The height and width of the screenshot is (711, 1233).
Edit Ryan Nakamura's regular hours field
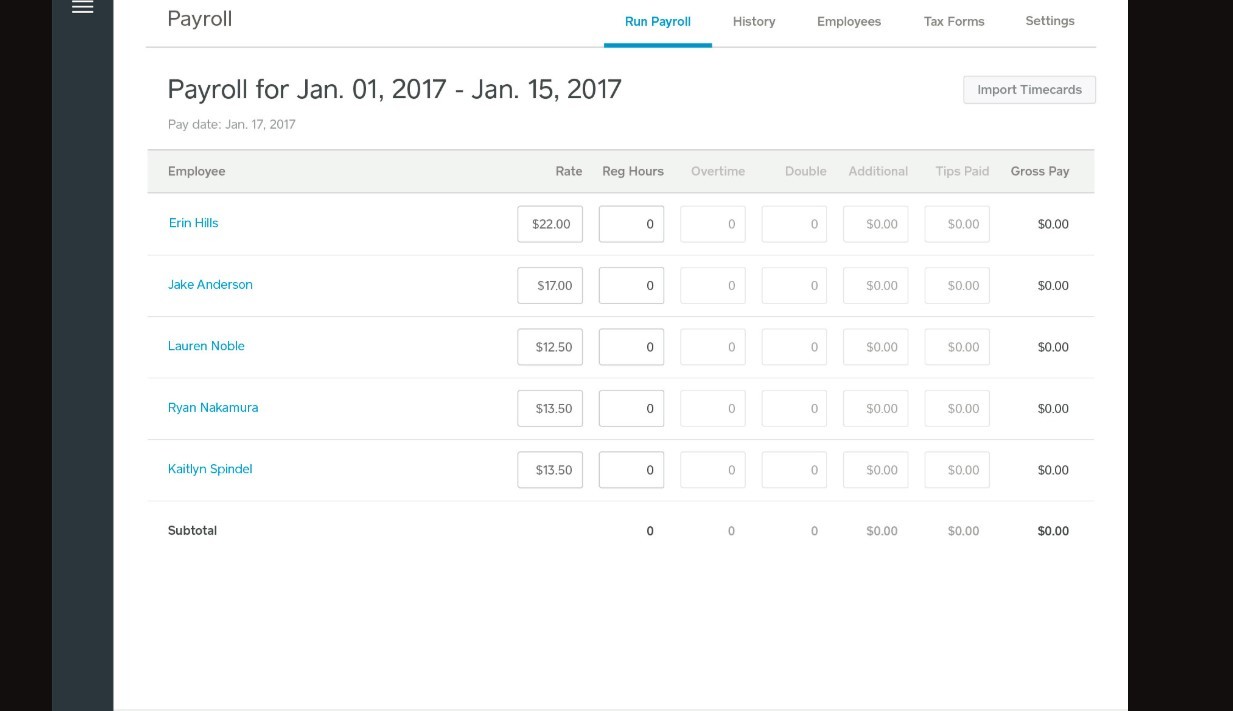631,407
